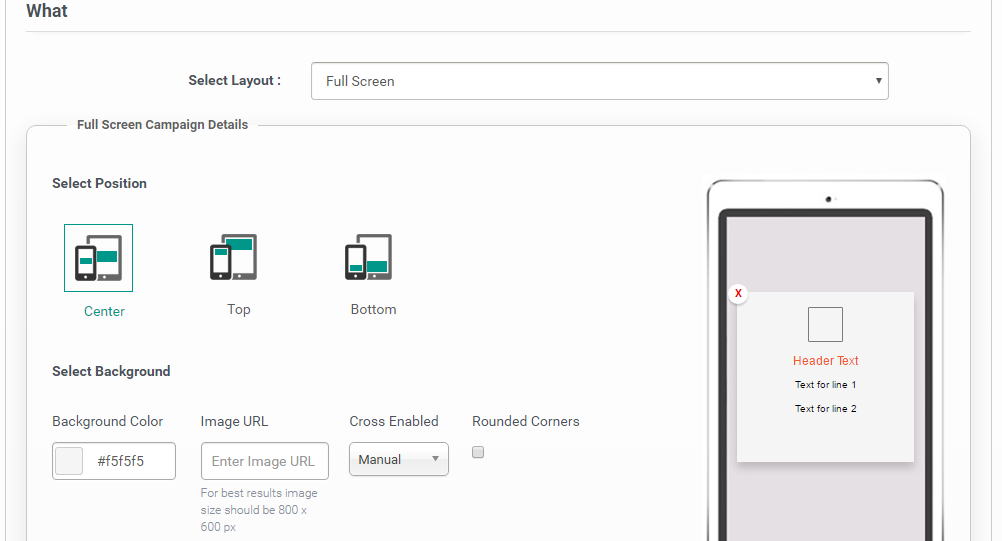Click the red X close icon in preview
Screen dimensions: 1002x541
click(x=738, y=293)
